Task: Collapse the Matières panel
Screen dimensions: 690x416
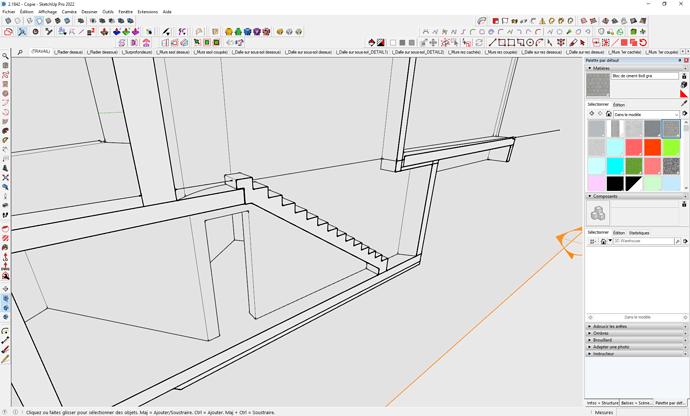Action: click(x=590, y=68)
